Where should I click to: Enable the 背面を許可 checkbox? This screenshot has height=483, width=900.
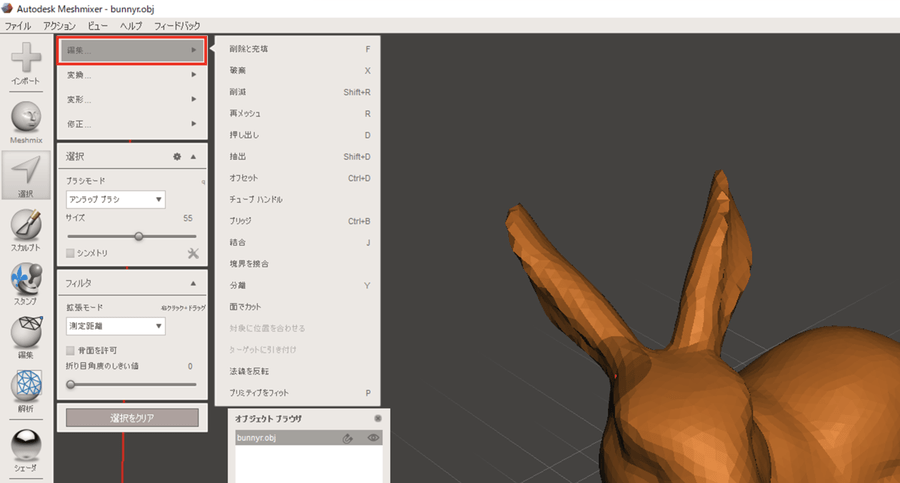(71, 350)
